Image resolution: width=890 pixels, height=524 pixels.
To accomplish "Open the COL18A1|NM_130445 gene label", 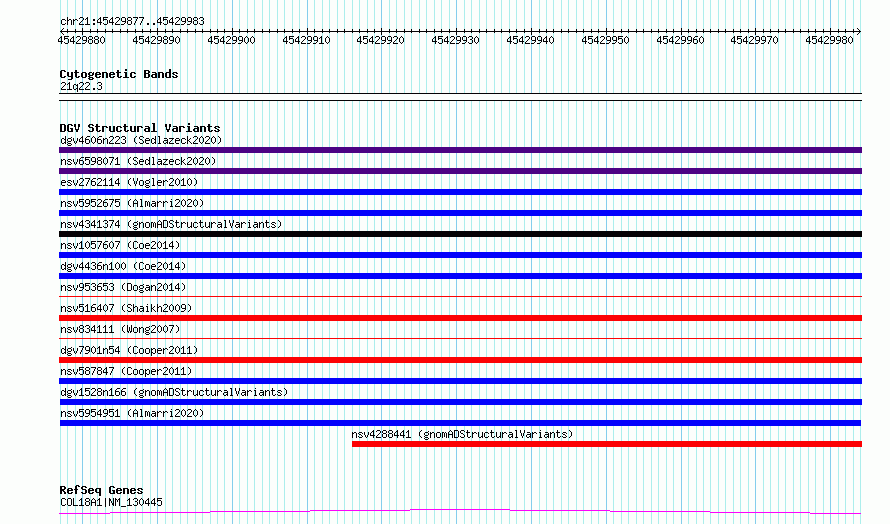I will click(x=111, y=502).
